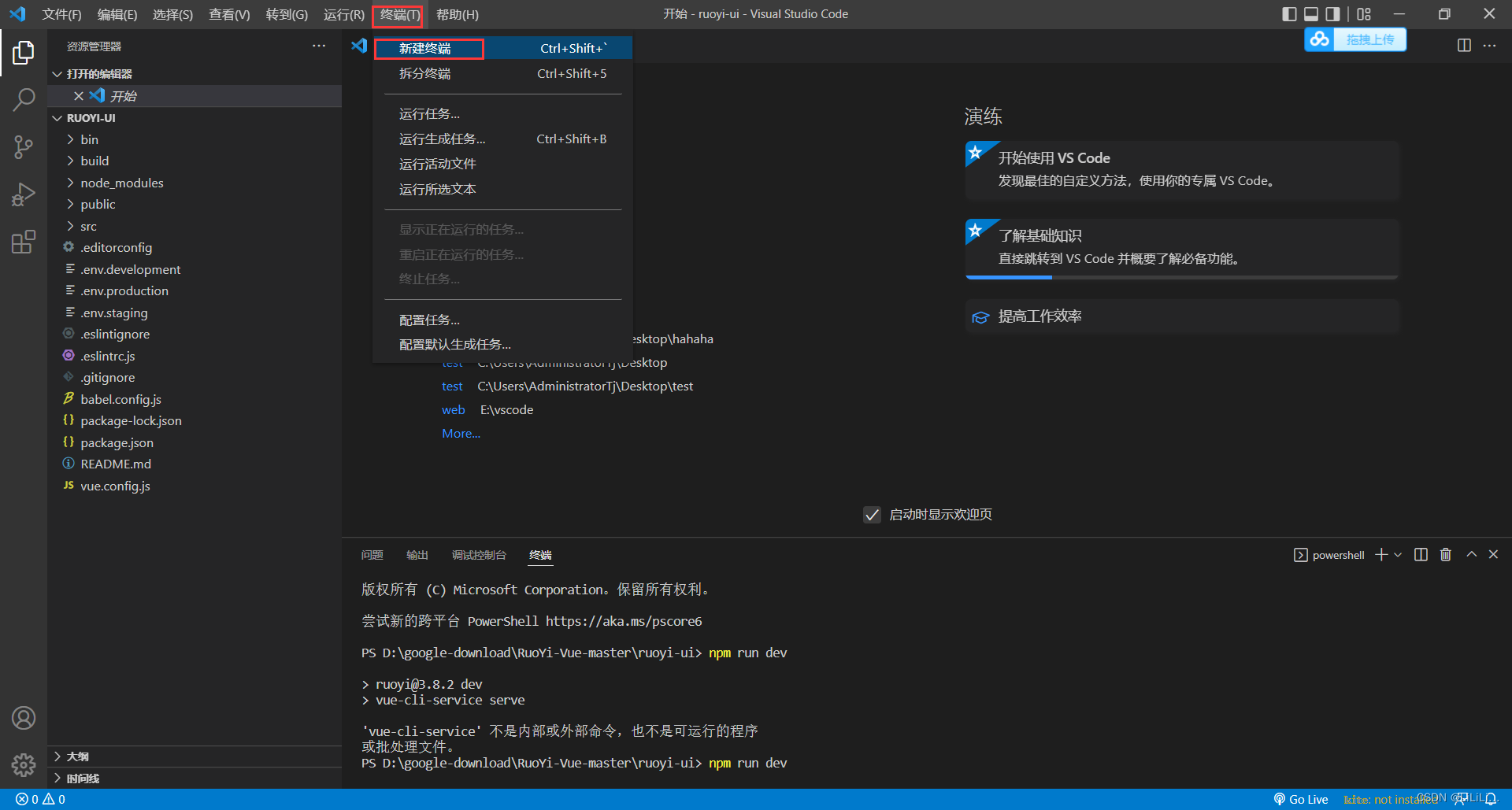Open the Extensions view icon
The width and height of the screenshot is (1512, 810).
24,242
